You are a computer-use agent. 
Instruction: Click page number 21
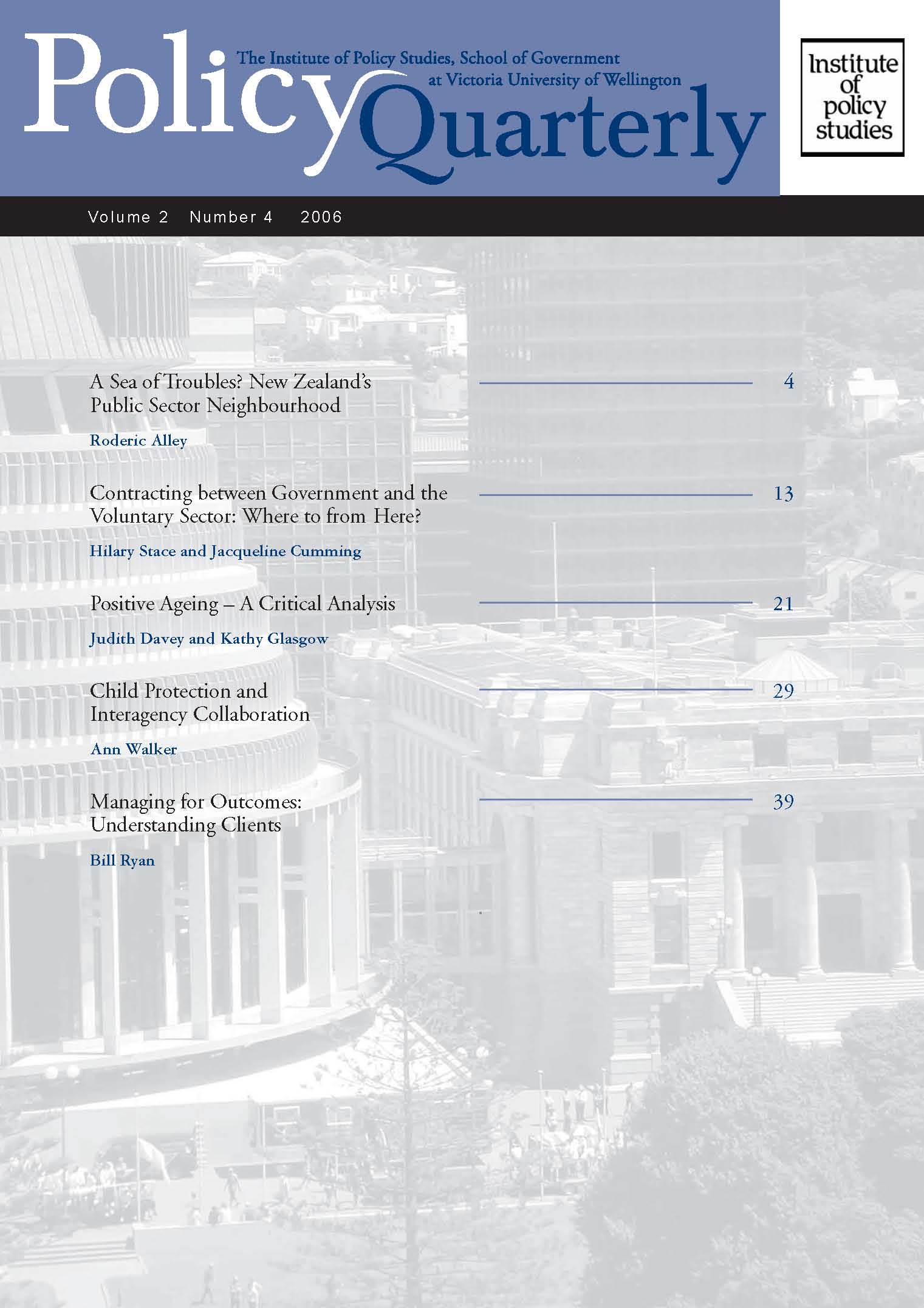tap(784, 604)
